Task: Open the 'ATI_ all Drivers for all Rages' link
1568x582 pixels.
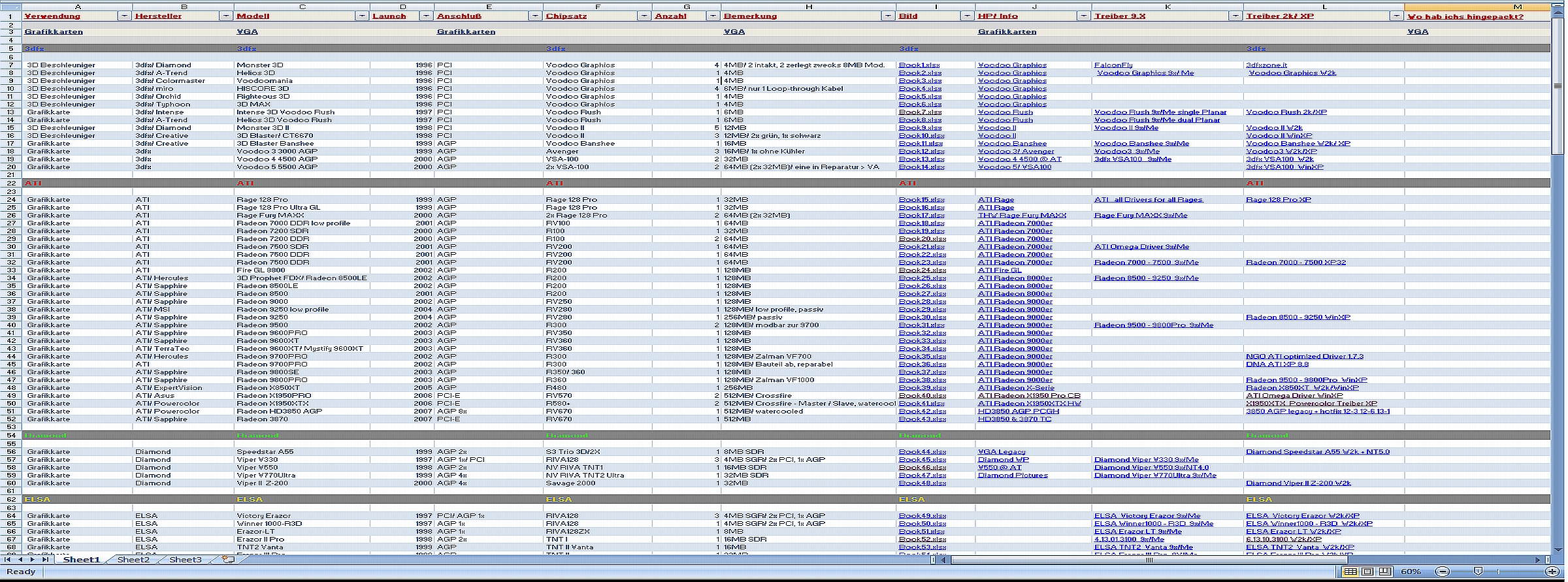Action: point(1149,200)
